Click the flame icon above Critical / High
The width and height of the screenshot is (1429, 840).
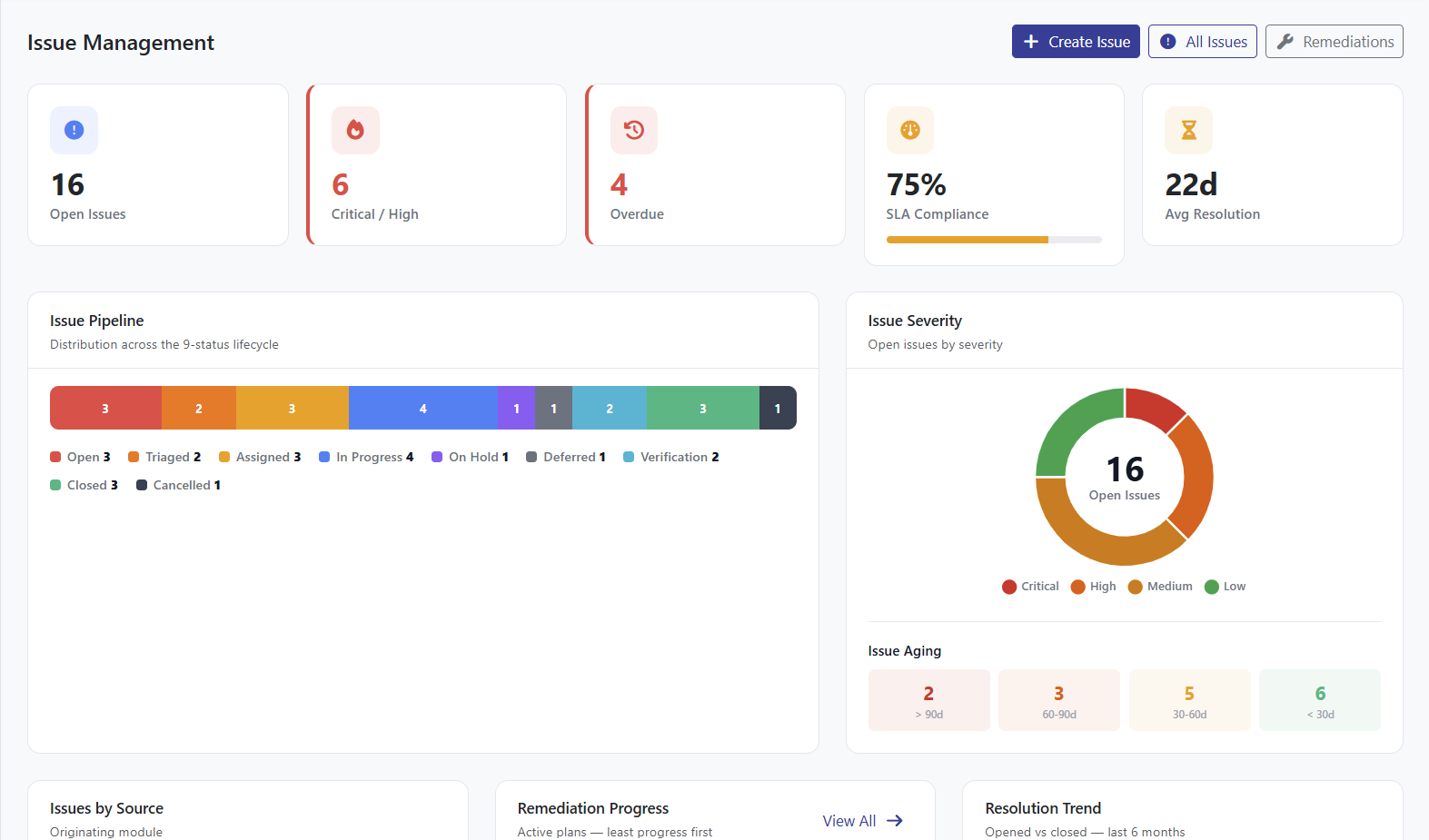(355, 130)
